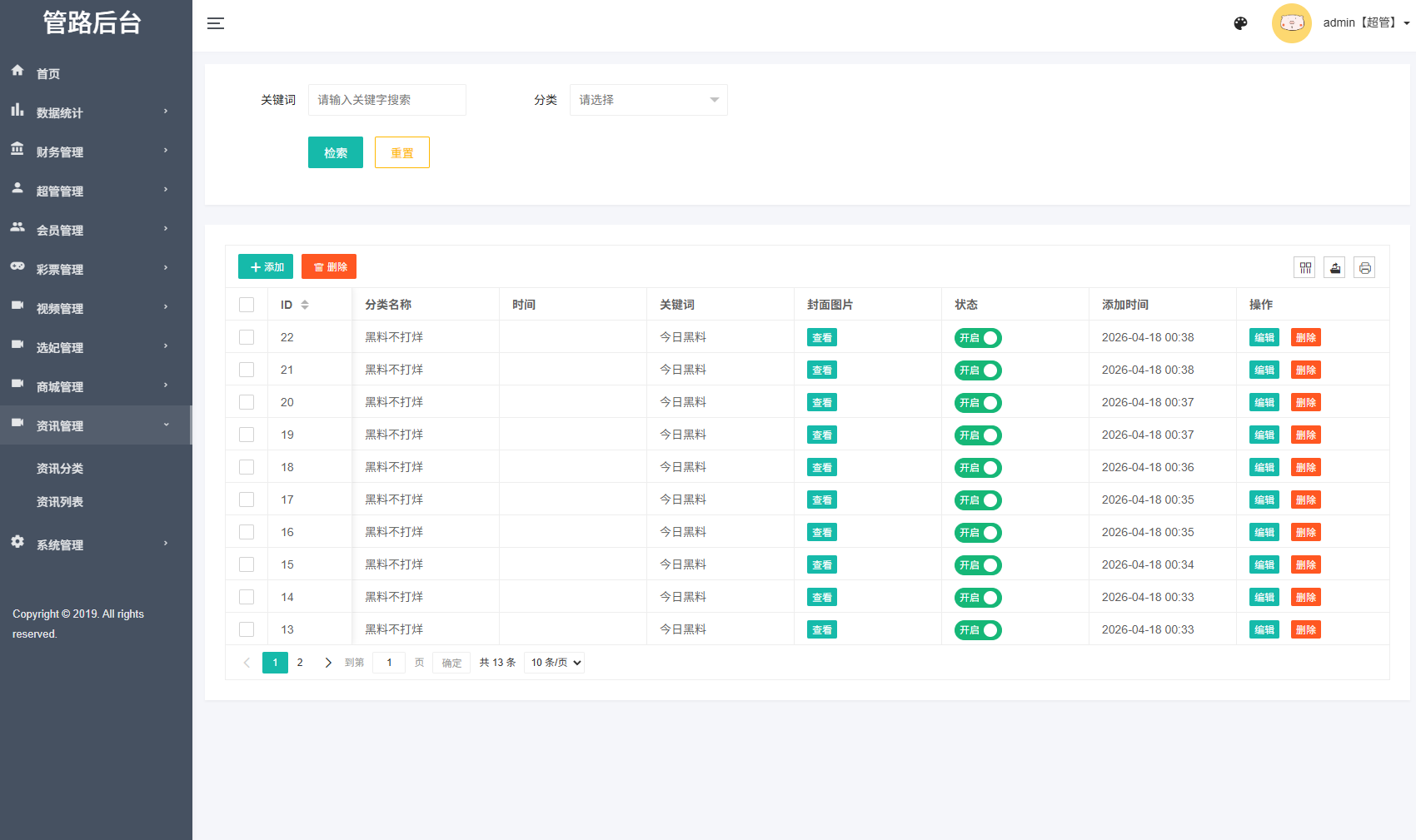Click the 查看 cover image button for ID 15
Image resolution: width=1416 pixels, height=840 pixels.
(x=821, y=564)
